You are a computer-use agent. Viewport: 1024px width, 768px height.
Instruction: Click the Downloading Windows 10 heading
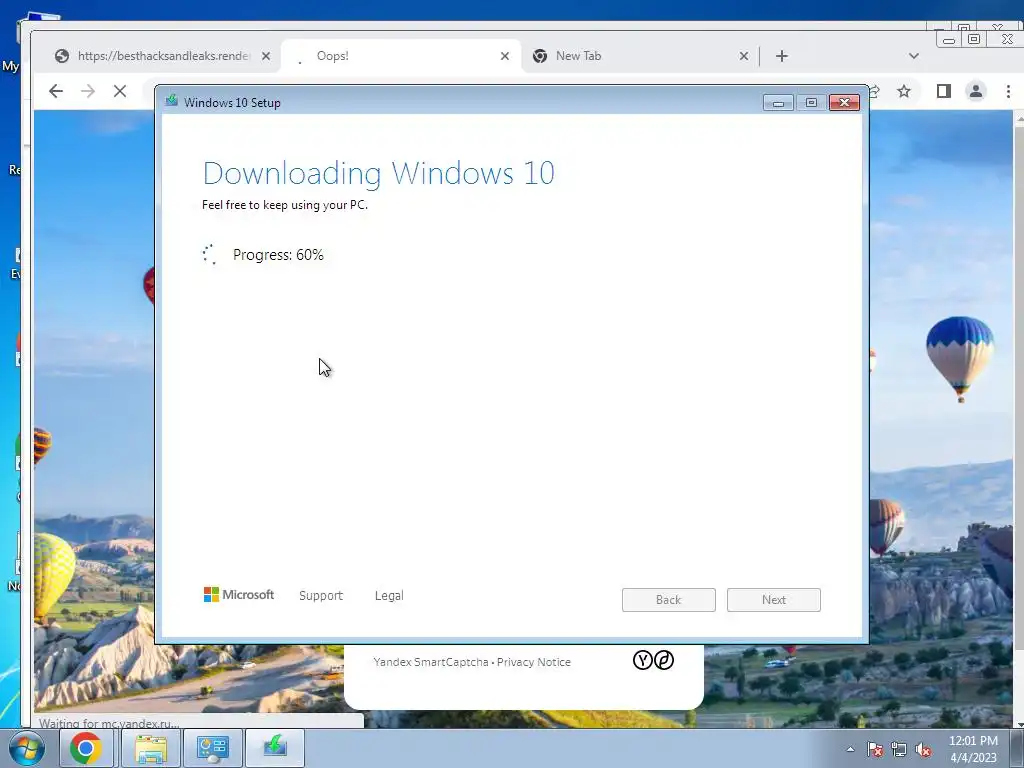(x=379, y=173)
